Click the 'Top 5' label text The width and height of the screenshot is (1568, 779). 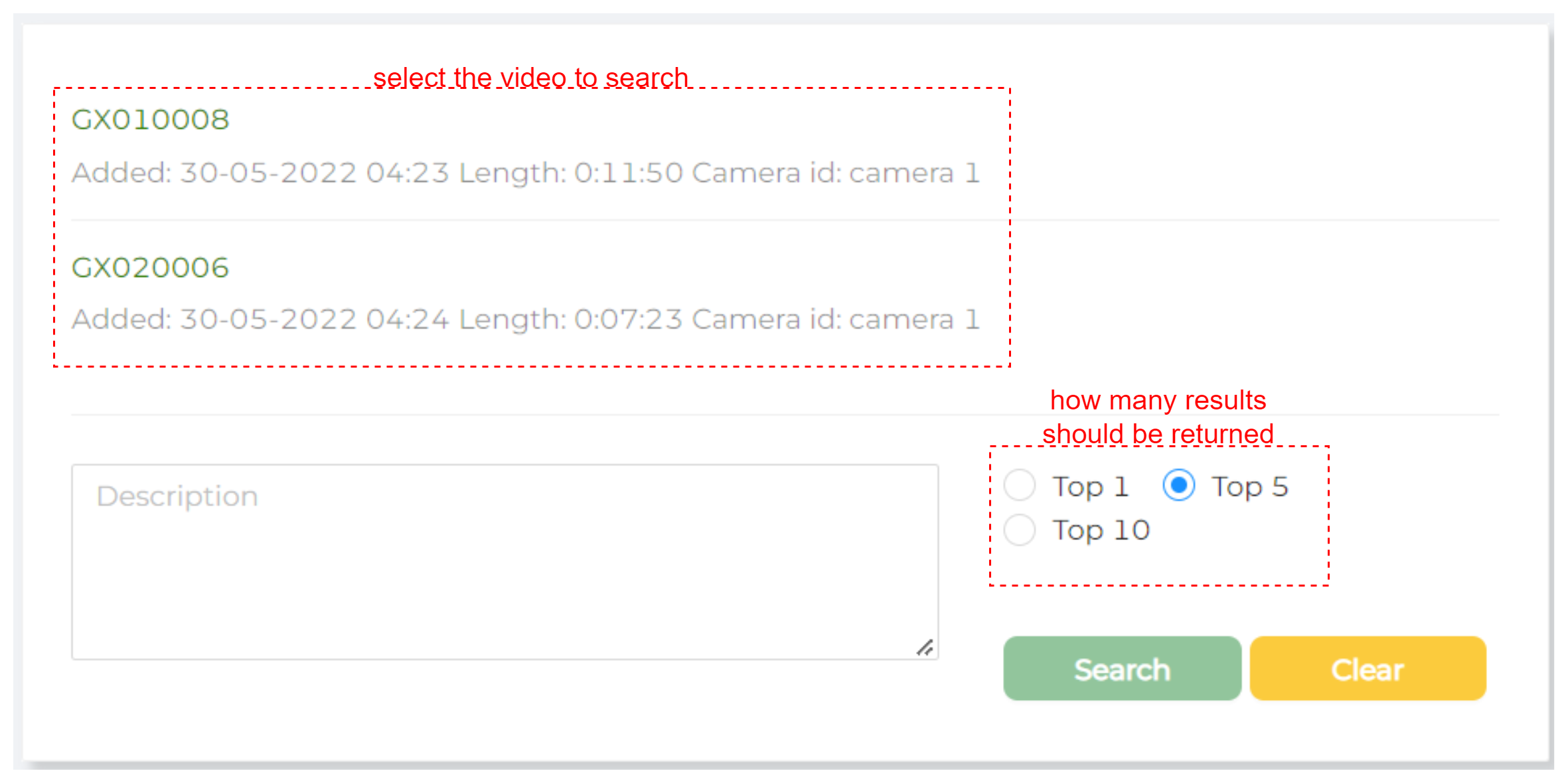click(1249, 487)
